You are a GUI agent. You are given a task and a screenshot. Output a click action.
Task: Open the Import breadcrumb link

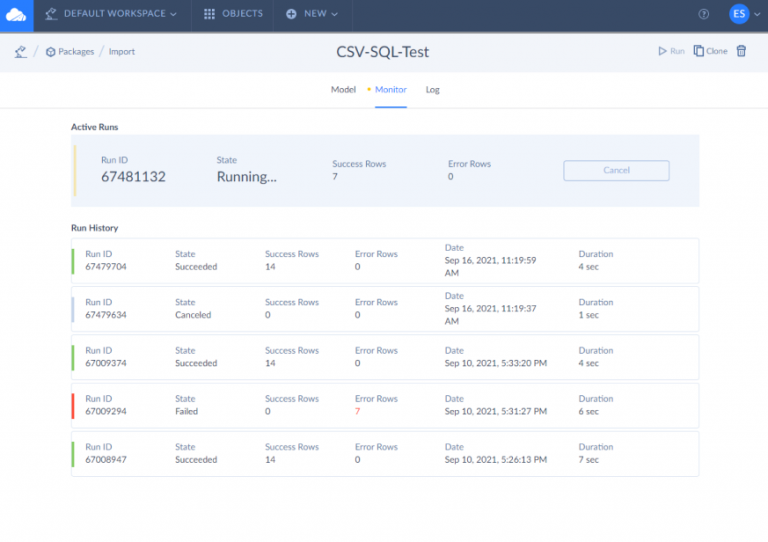coord(122,51)
